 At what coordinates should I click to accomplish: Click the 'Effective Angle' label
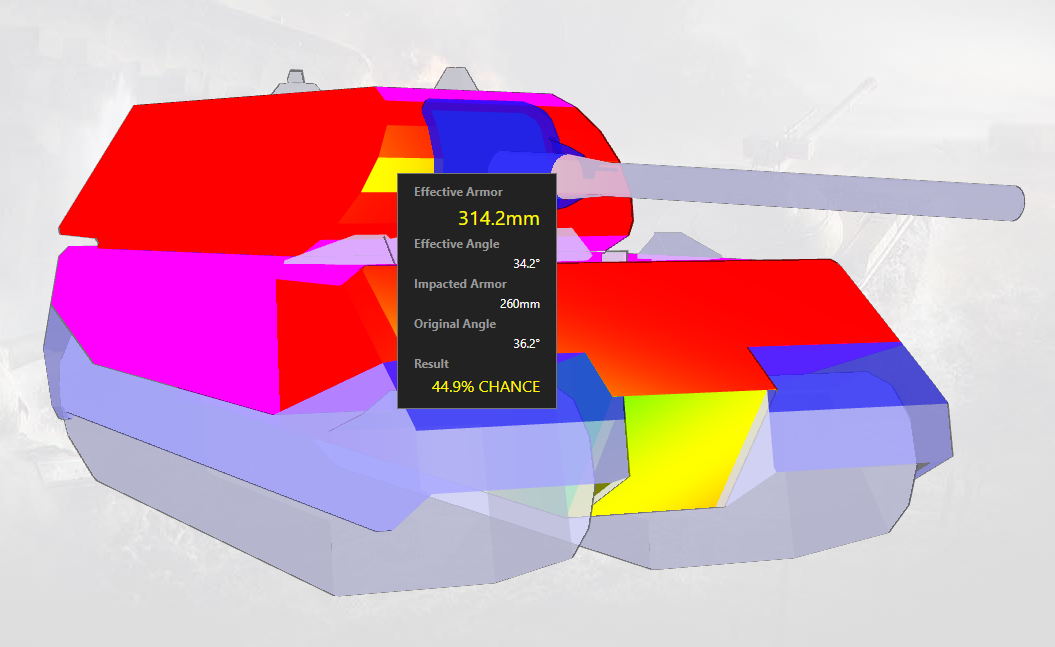(x=456, y=243)
